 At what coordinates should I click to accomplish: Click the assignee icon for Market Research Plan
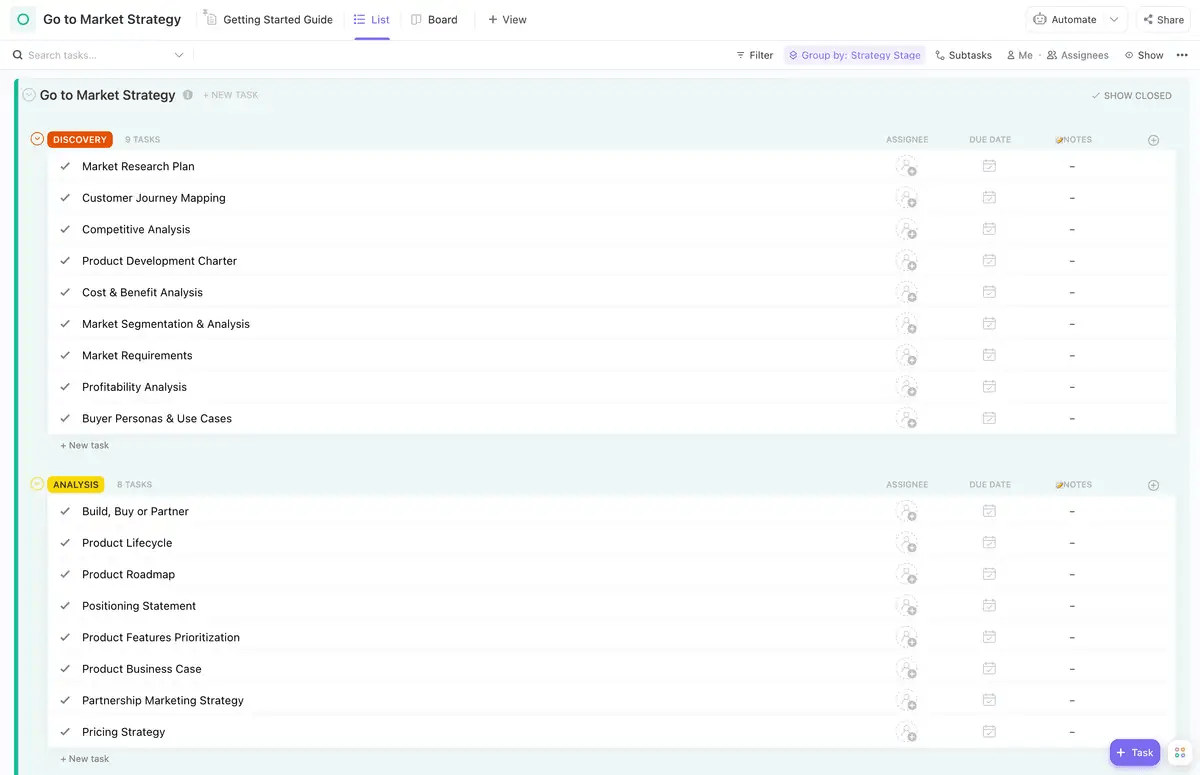(907, 167)
